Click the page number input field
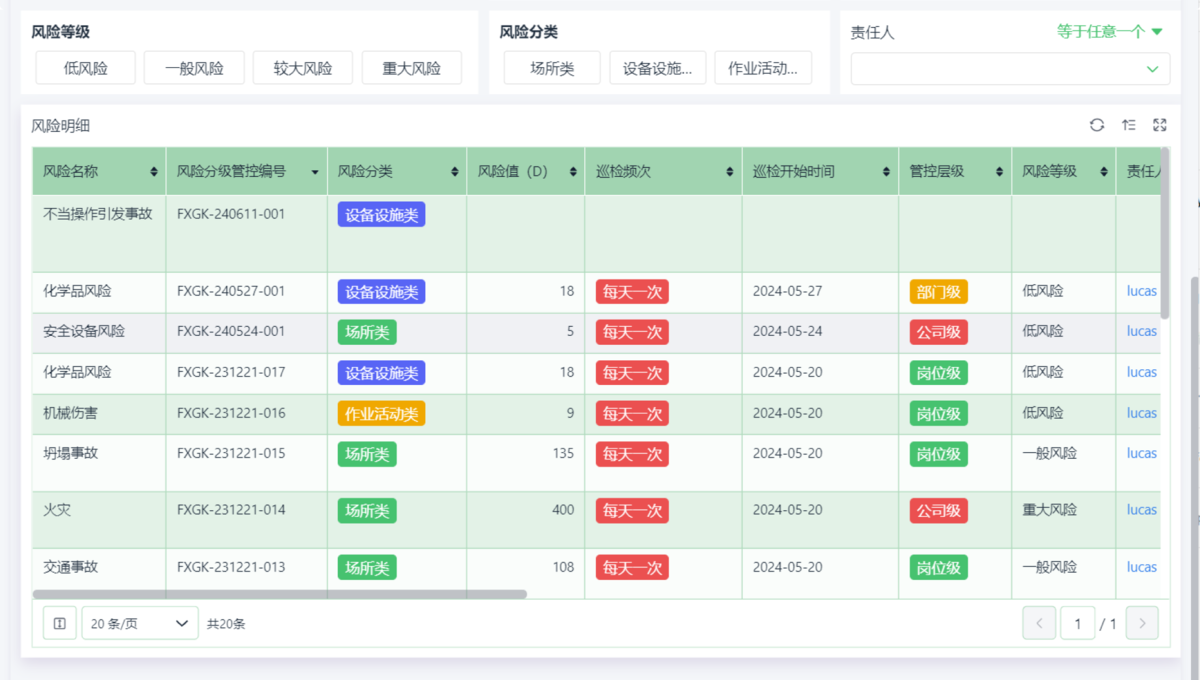Image resolution: width=1200 pixels, height=680 pixels. [1077, 623]
